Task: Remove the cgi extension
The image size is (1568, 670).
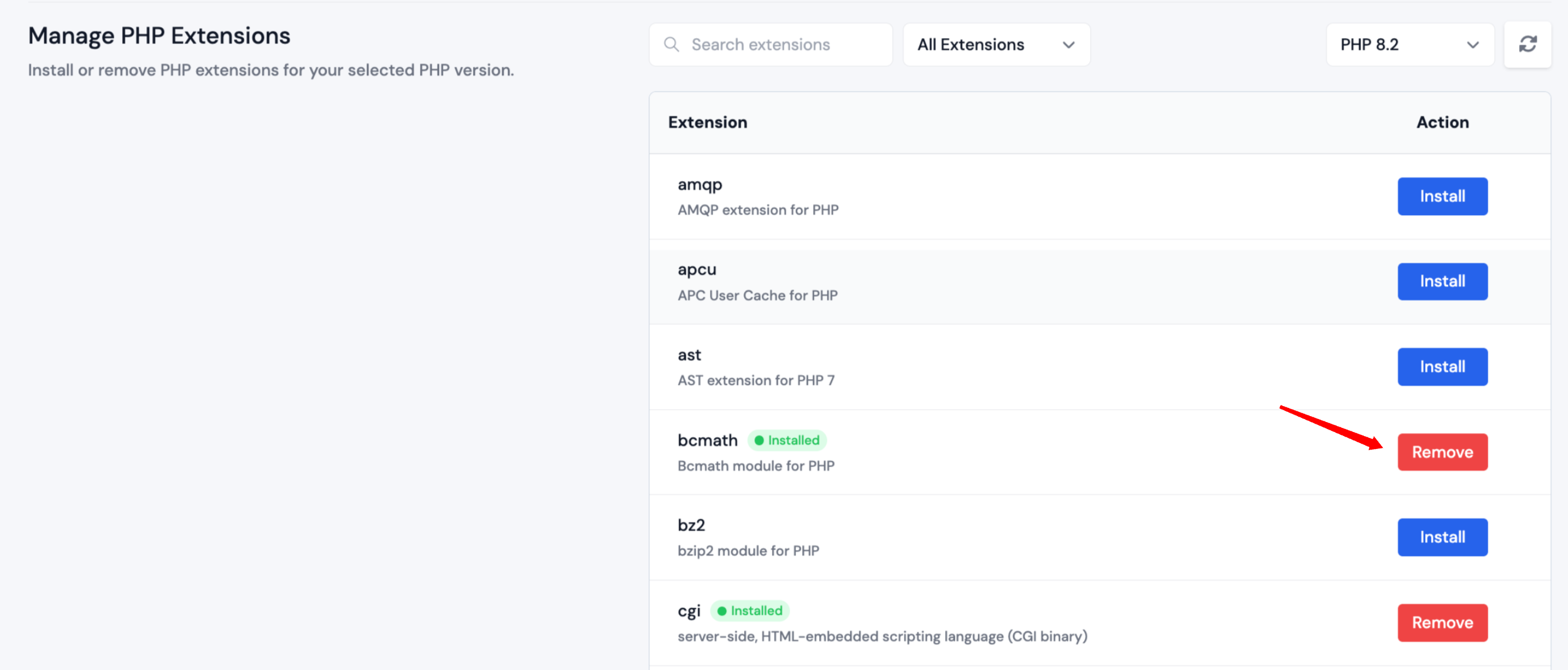Action: click(1443, 622)
